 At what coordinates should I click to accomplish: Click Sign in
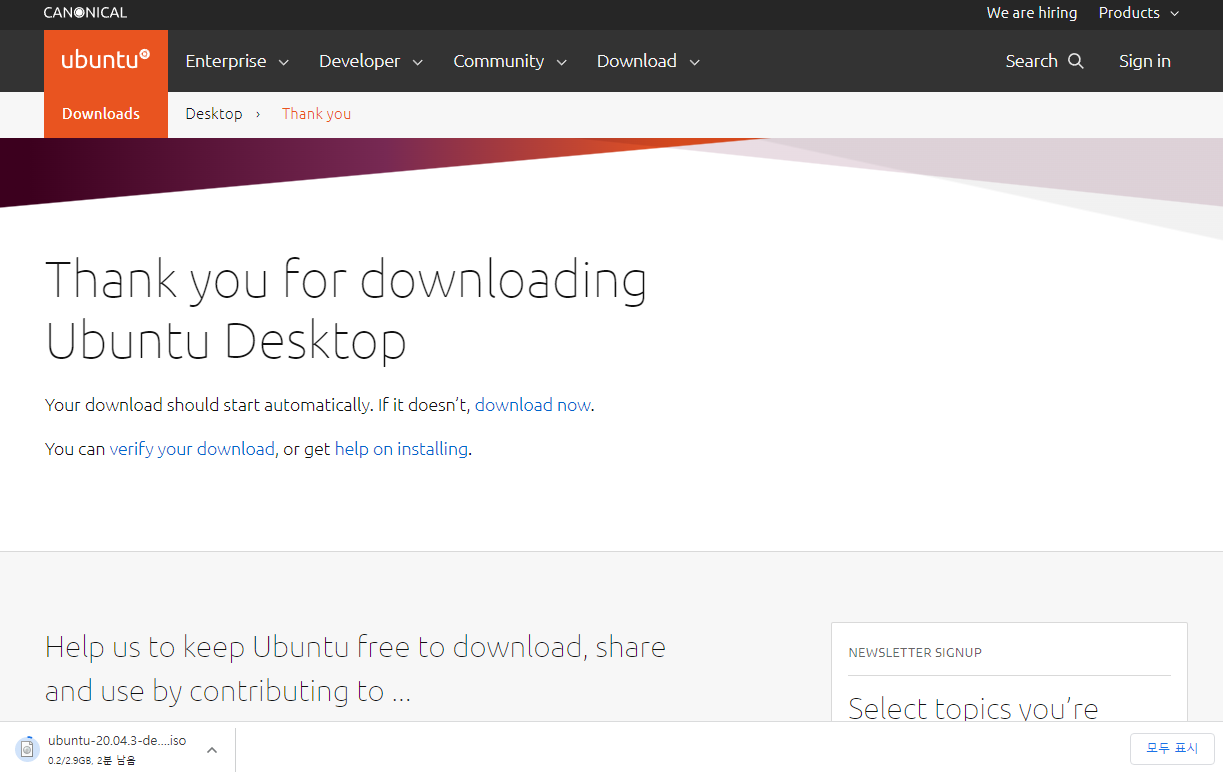(x=1144, y=61)
